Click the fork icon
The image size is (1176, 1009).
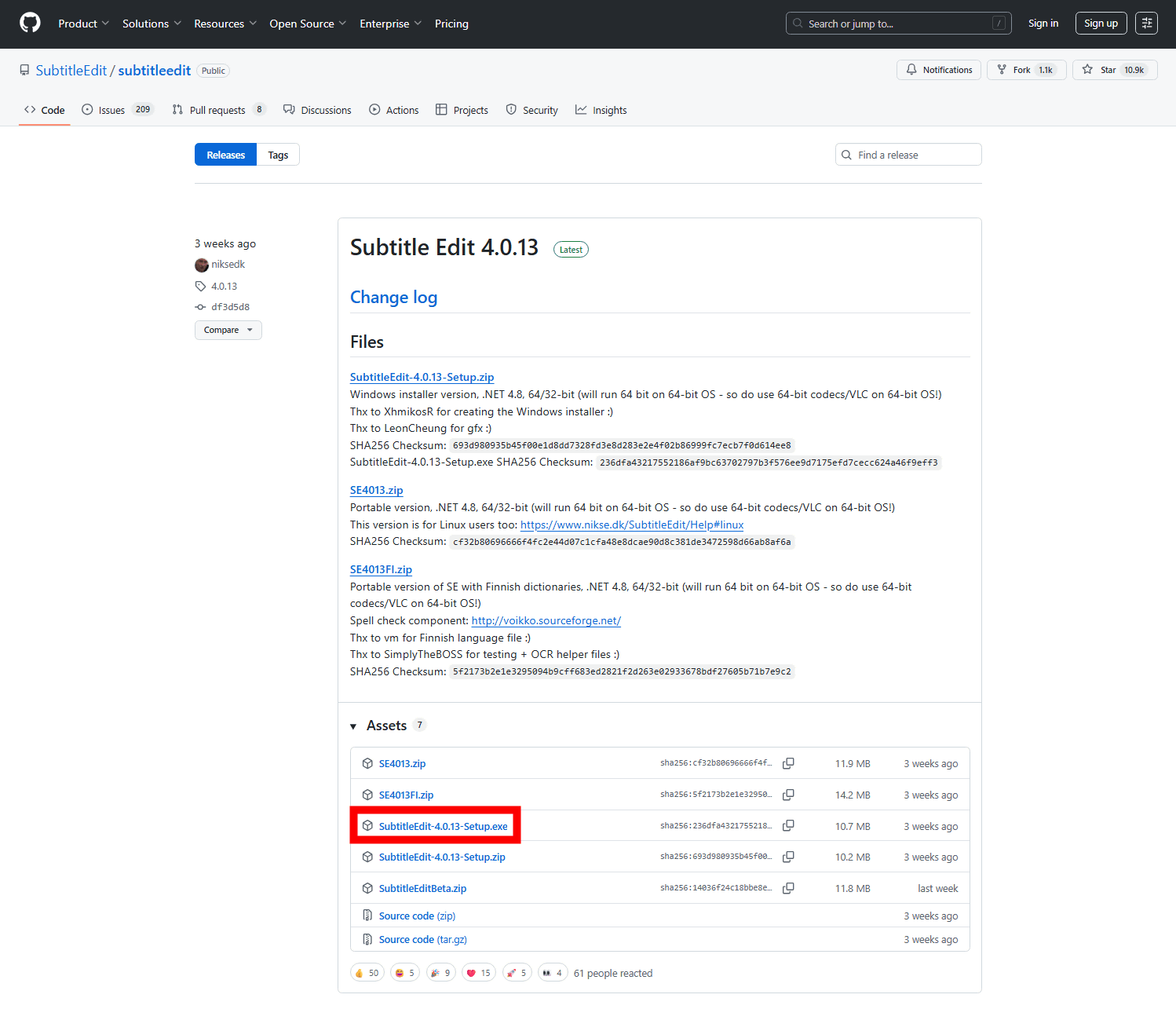pyautogui.click(x=1002, y=70)
